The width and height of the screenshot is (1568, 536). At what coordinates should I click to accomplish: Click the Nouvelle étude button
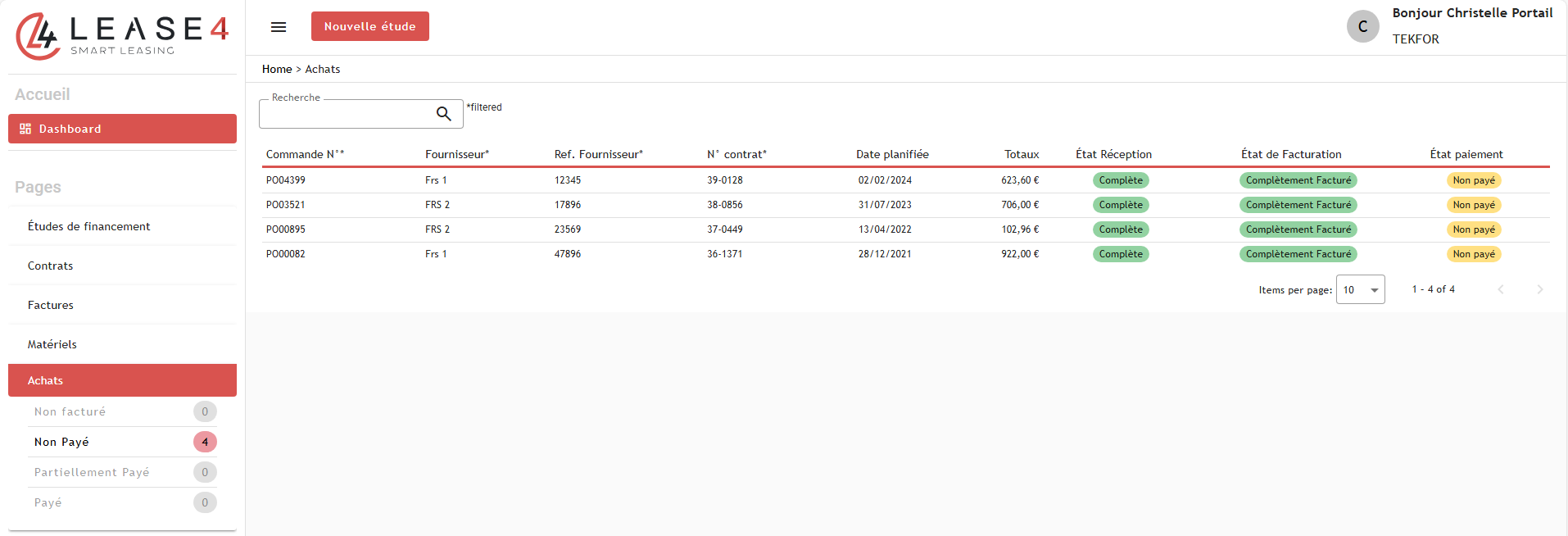(369, 26)
